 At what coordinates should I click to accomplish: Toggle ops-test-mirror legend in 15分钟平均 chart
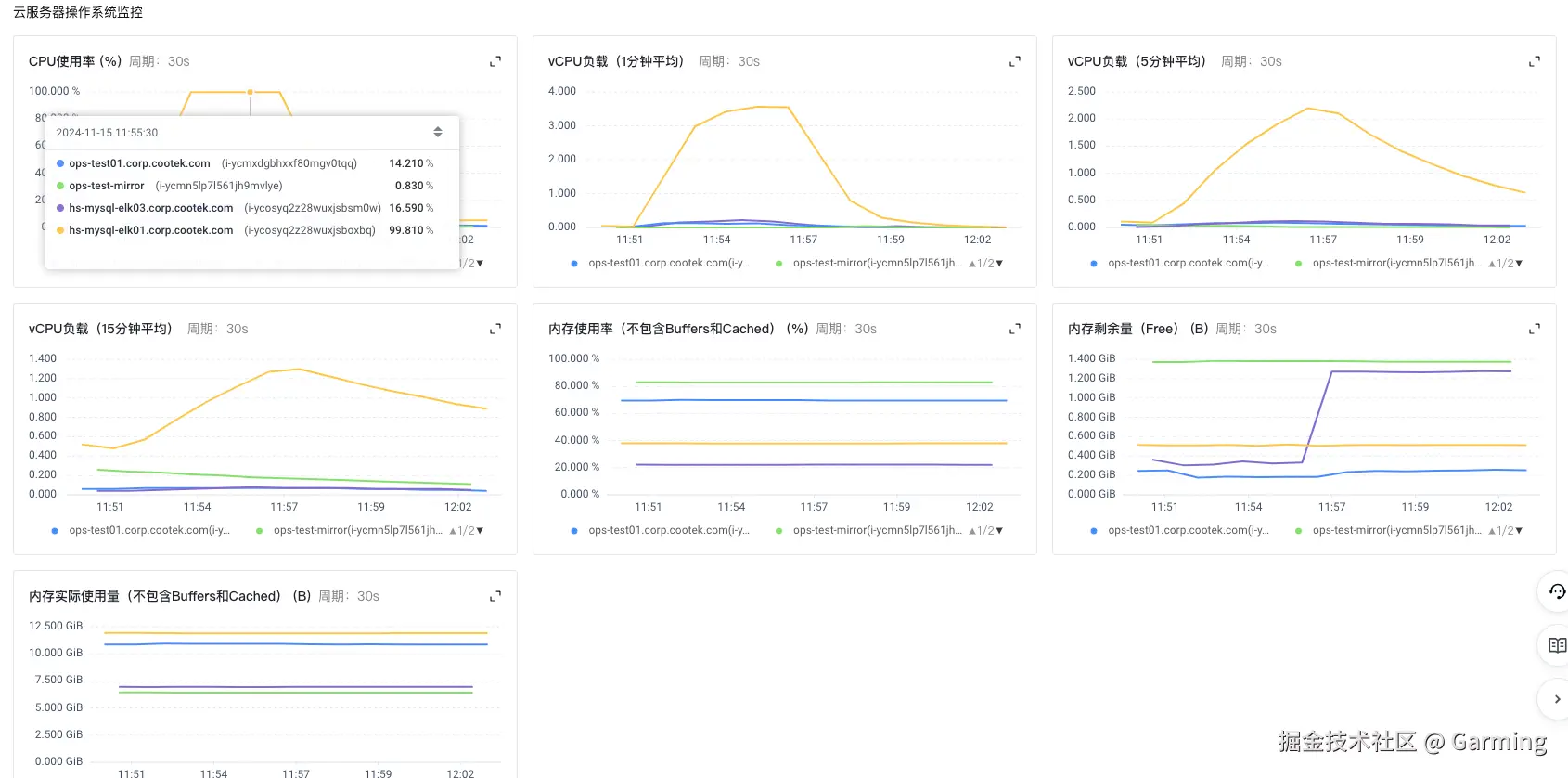pyautogui.click(x=349, y=530)
